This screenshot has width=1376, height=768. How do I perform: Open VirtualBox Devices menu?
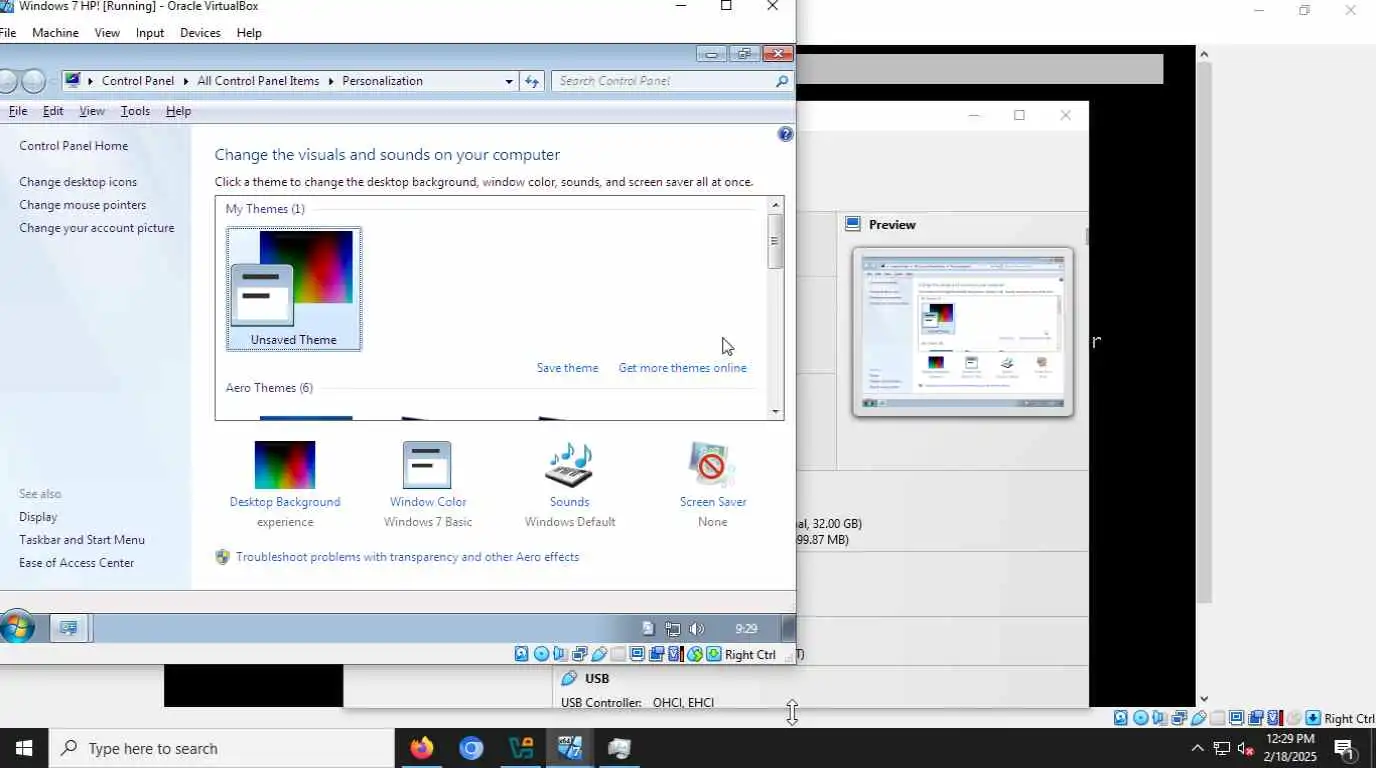pos(200,33)
